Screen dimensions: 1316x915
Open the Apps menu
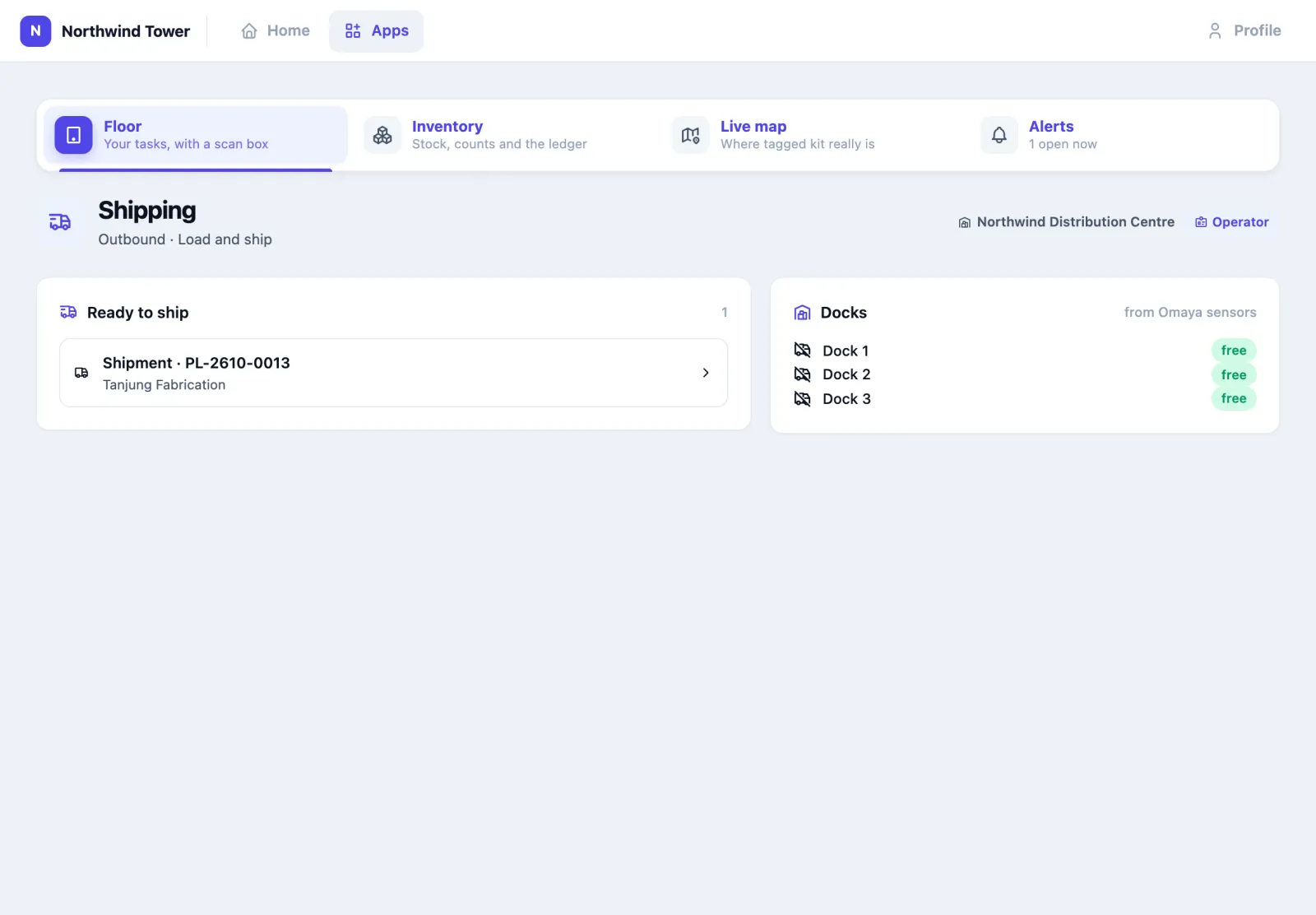377,31
